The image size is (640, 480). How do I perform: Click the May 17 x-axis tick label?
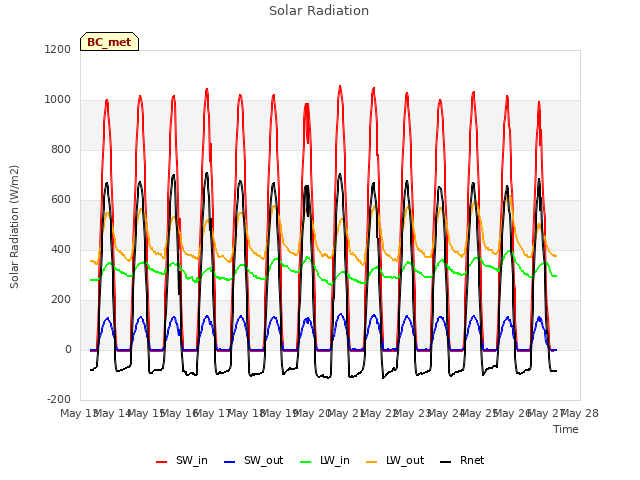point(212,413)
